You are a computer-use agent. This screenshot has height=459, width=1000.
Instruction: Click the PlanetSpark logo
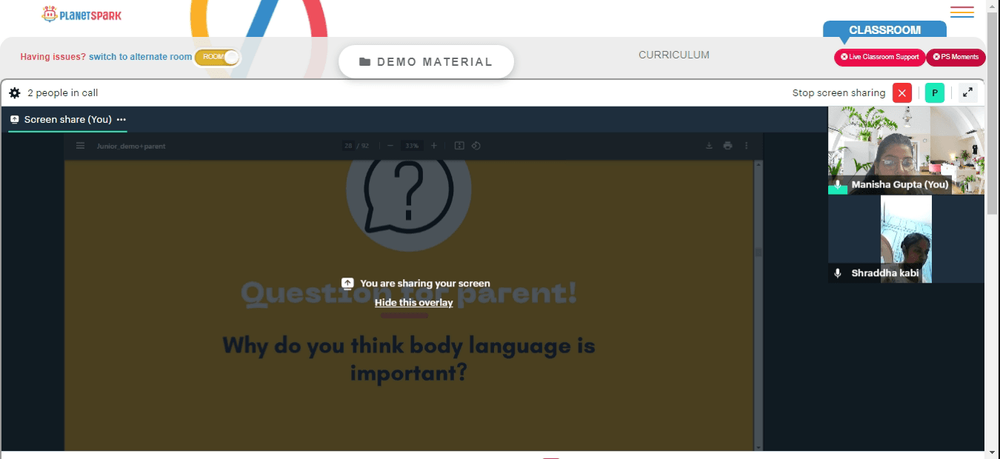click(x=82, y=14)
